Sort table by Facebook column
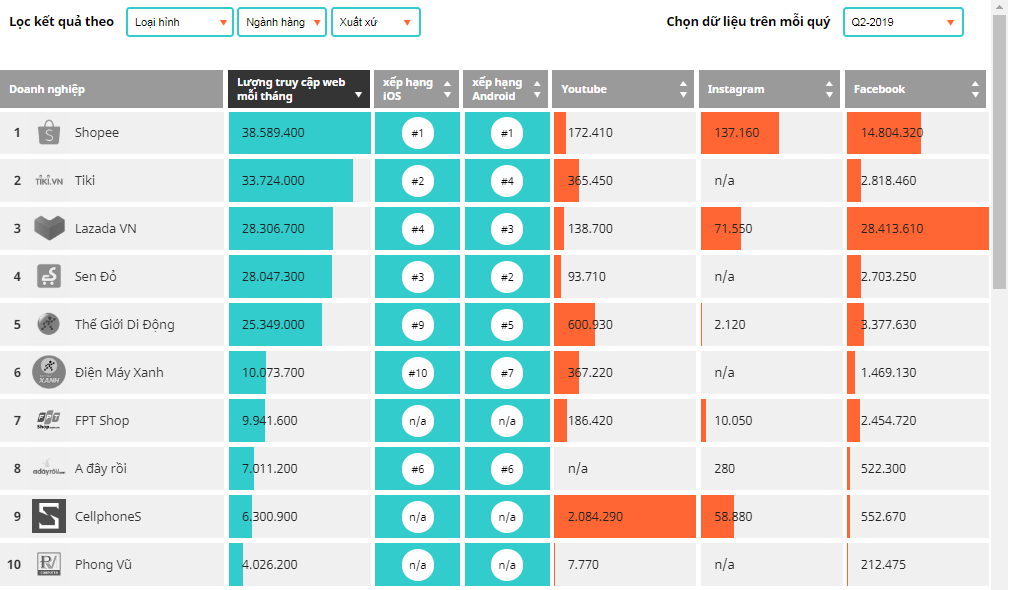The image size is (1016, 590). [x=915, y=89]
